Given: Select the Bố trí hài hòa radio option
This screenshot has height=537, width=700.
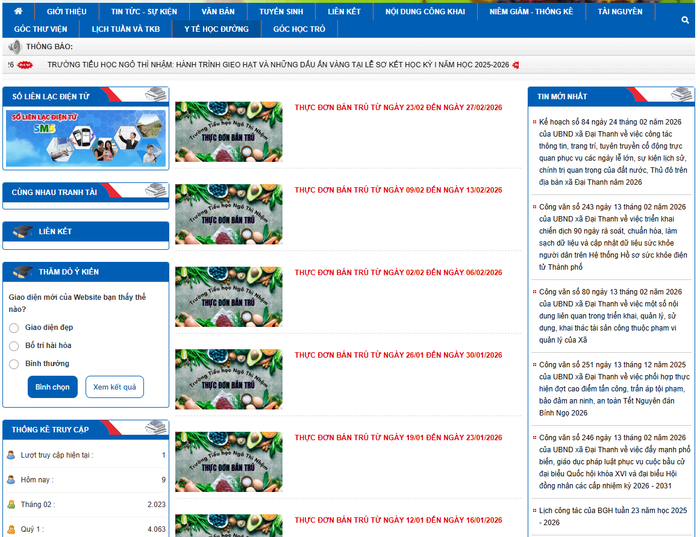Looking at the screenshot, I should pos(14,346).
